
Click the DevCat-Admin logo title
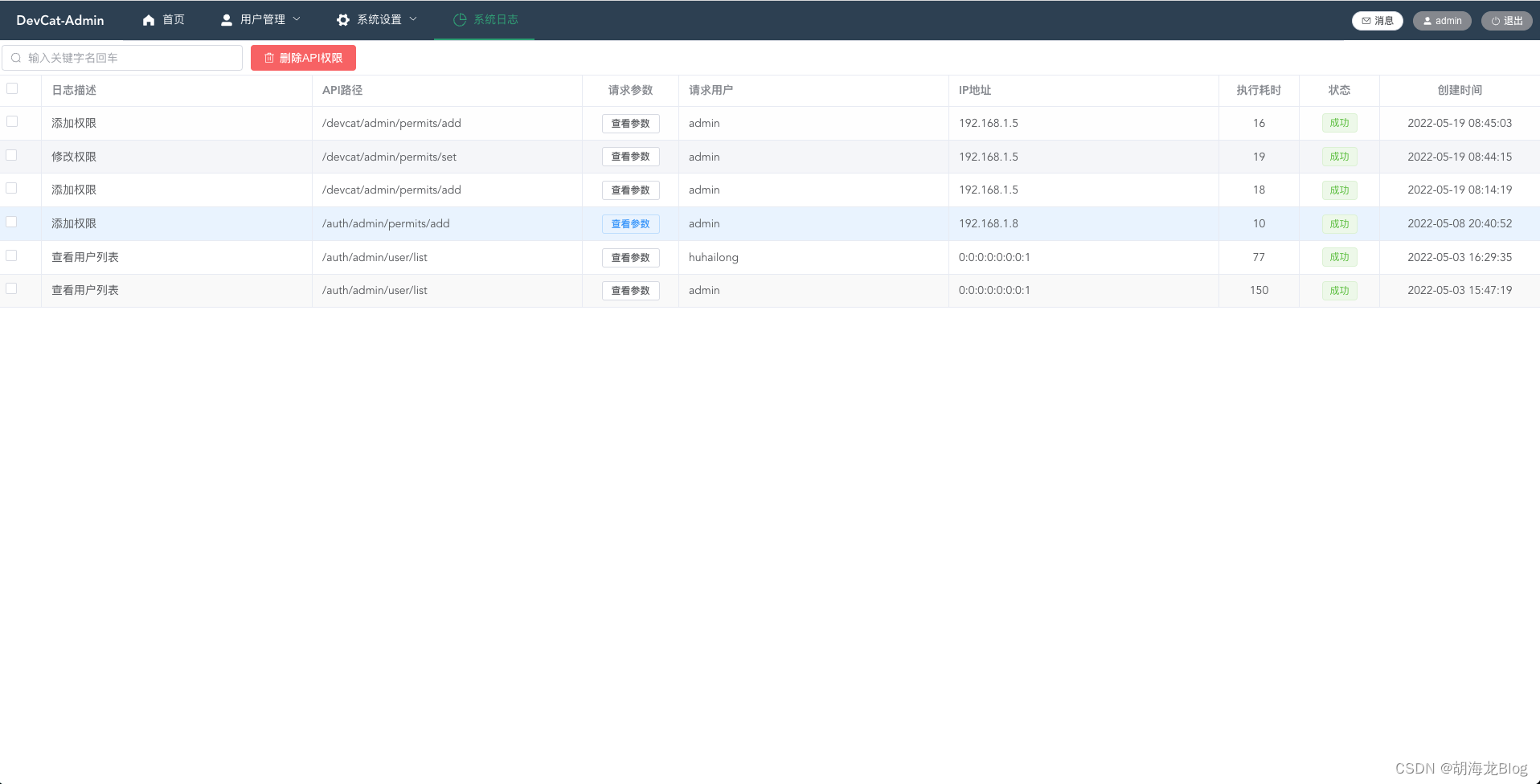60,20
